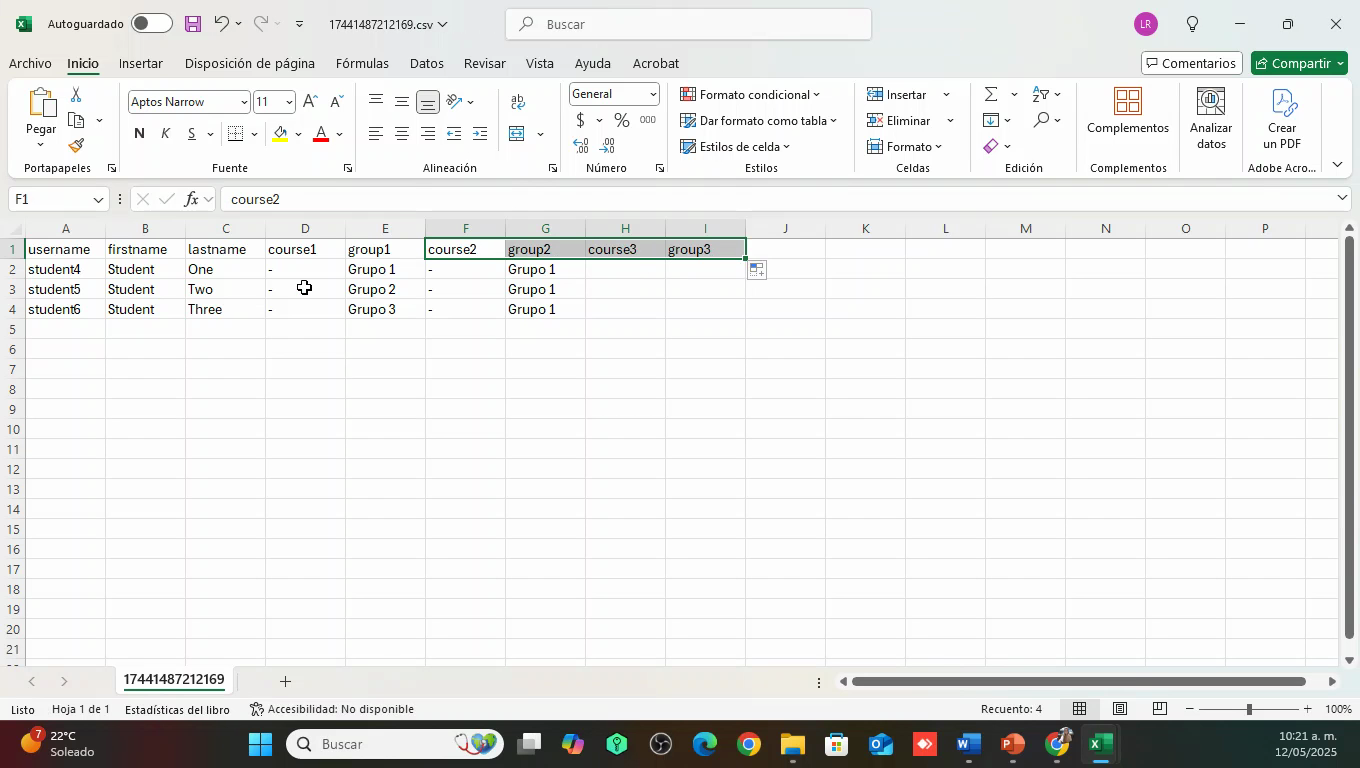
Task: Open the font size 11 dropdown
Action: 289,102
